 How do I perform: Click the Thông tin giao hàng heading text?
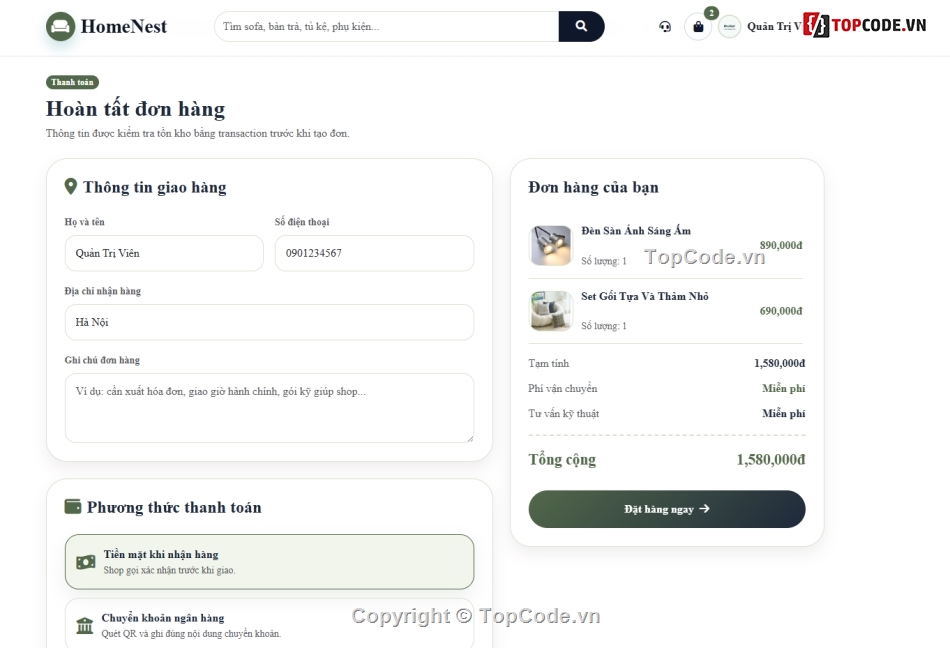(154, 187)
